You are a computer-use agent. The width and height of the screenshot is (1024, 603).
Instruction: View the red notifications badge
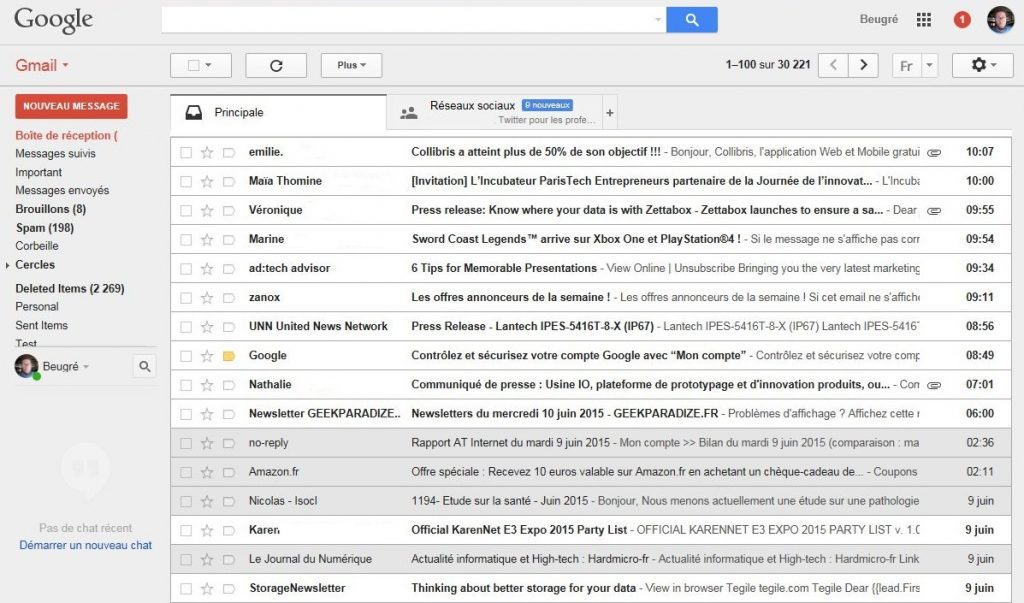961,20
